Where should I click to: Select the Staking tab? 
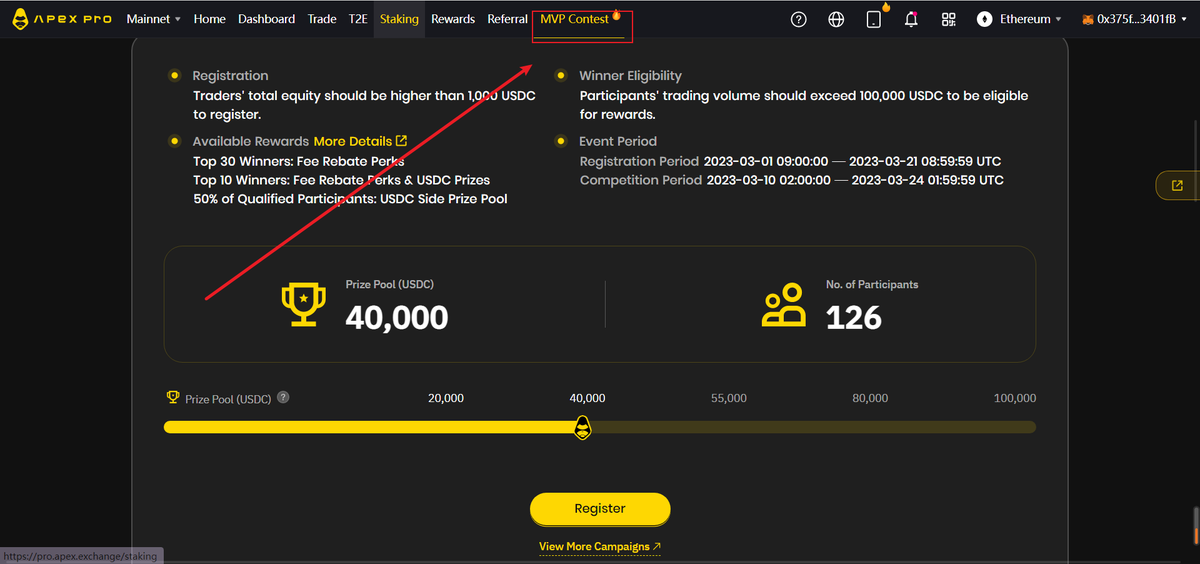point(399,19)
